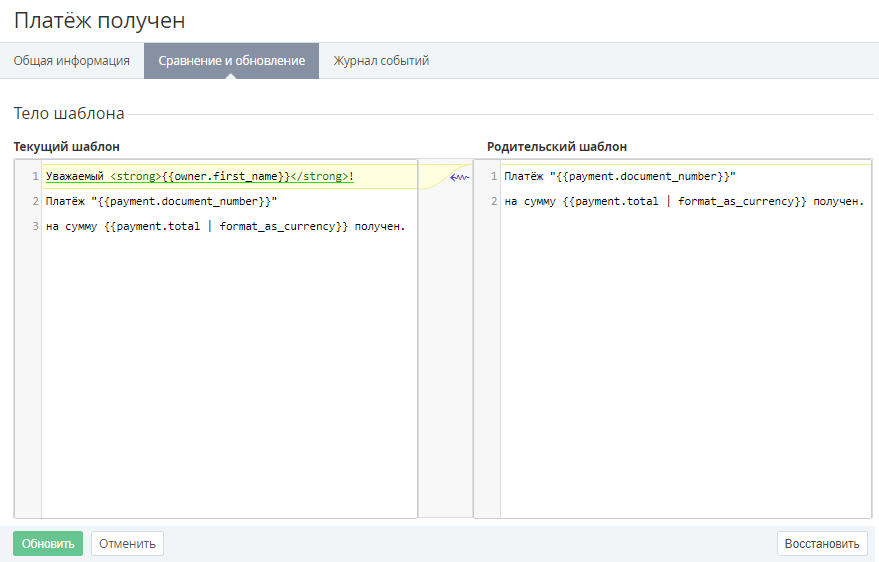Click line number 1 in parent template gutter

pos(493,177)
